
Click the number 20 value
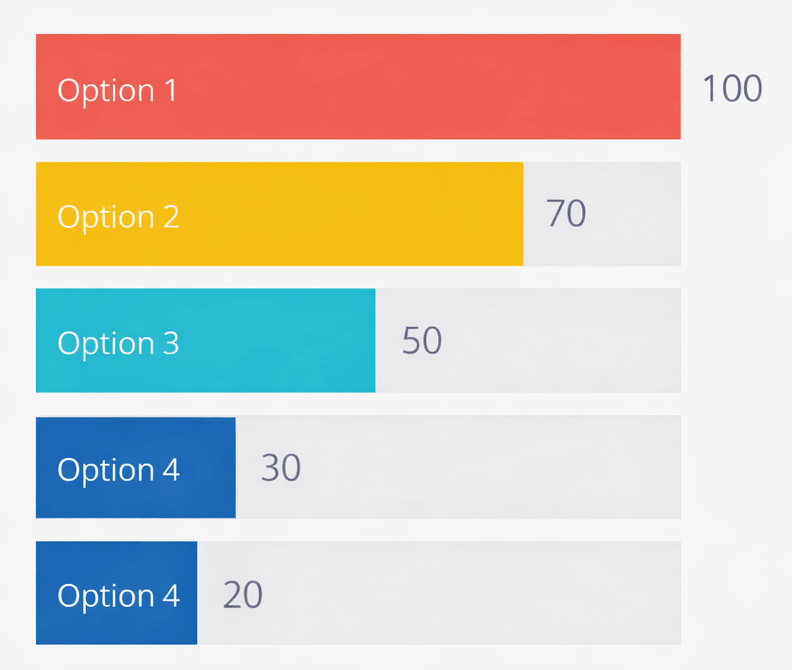point(242,595)
